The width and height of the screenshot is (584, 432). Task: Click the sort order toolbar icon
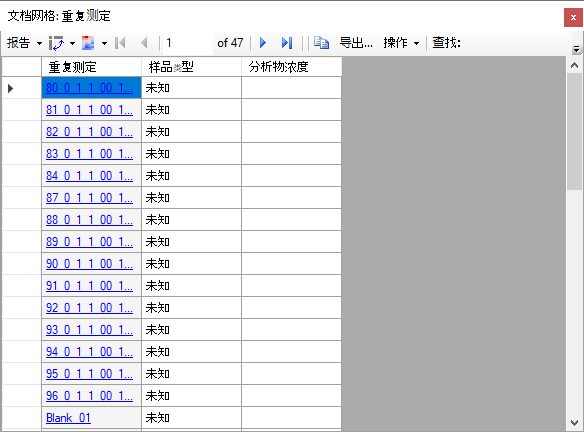tap(56, 43)
